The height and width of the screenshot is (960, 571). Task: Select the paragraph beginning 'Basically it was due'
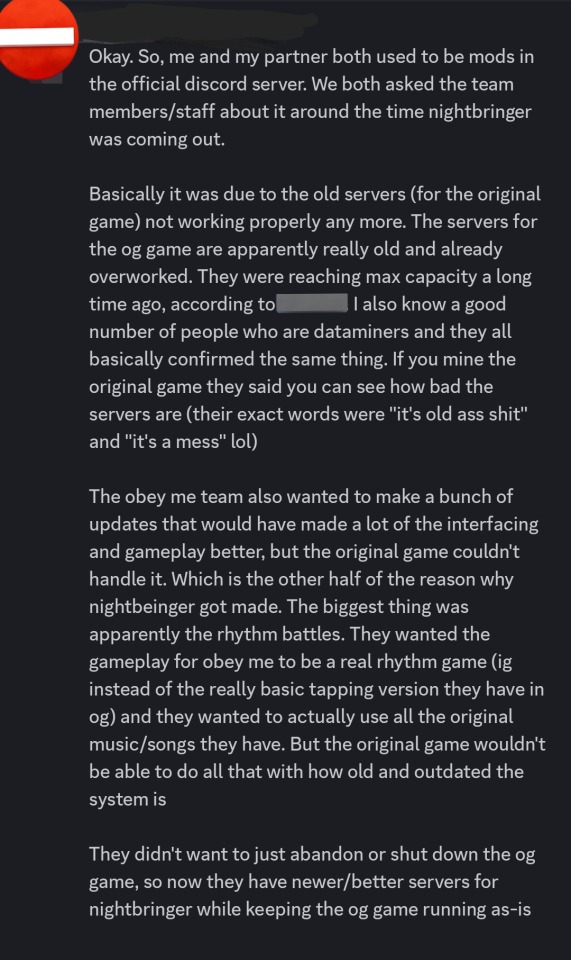(x=315, y=318)
